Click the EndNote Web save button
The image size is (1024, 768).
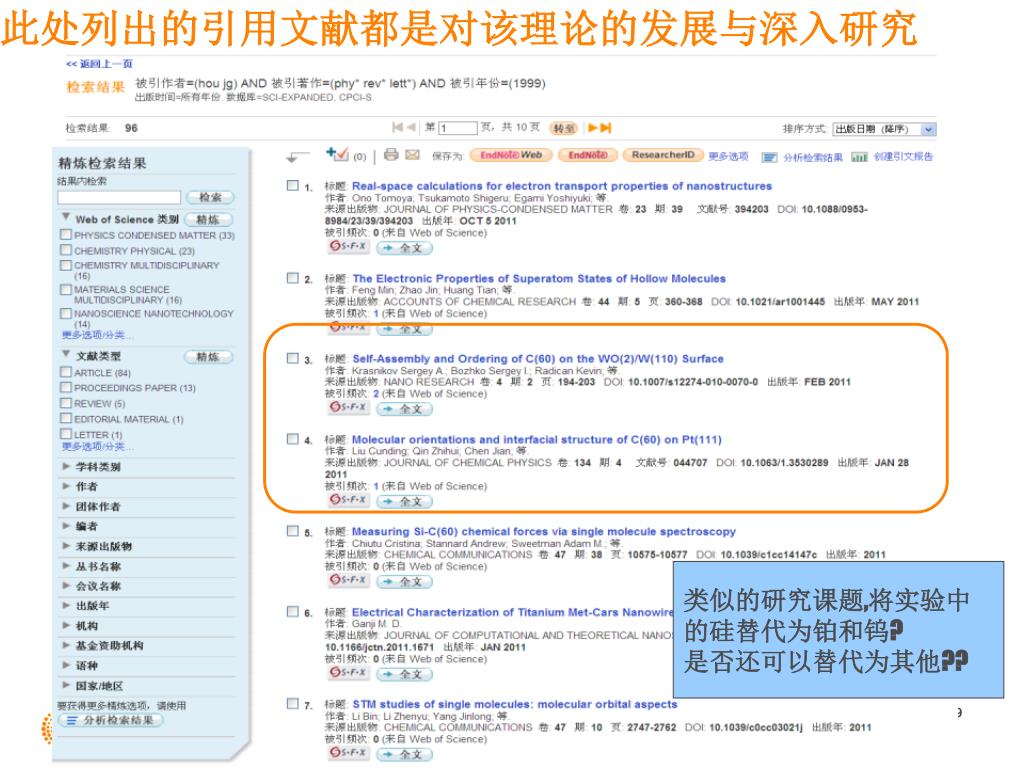point(511,155)
